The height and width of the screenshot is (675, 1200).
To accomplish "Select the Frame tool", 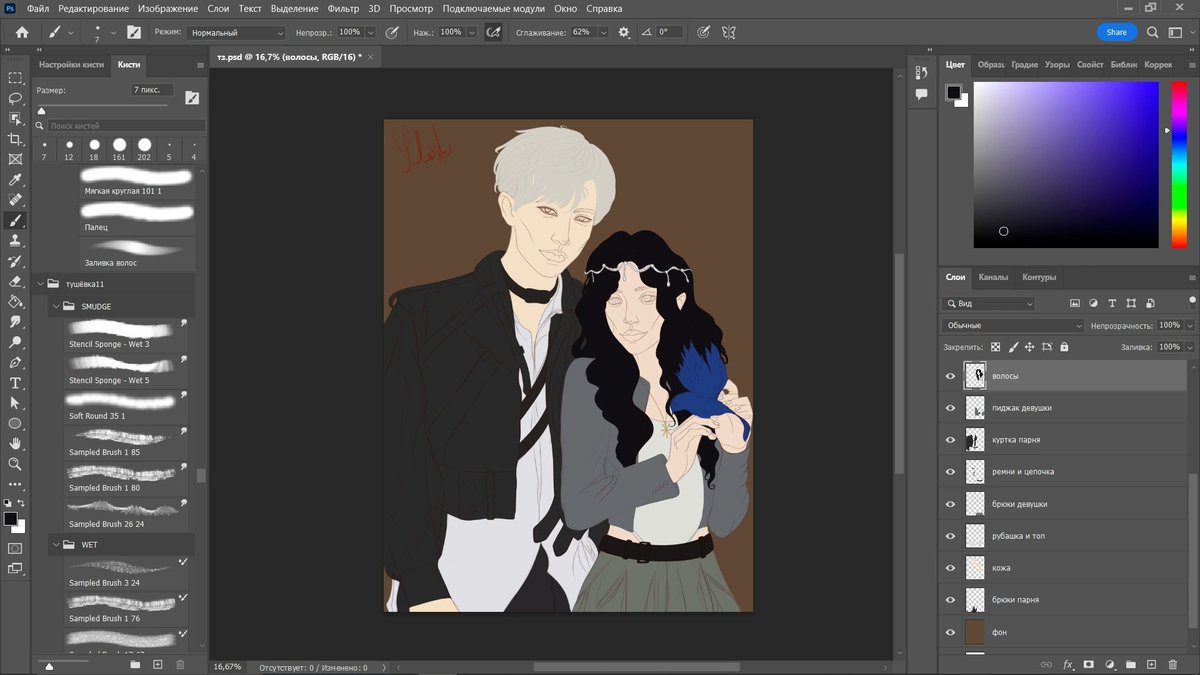I will point(15,159).
